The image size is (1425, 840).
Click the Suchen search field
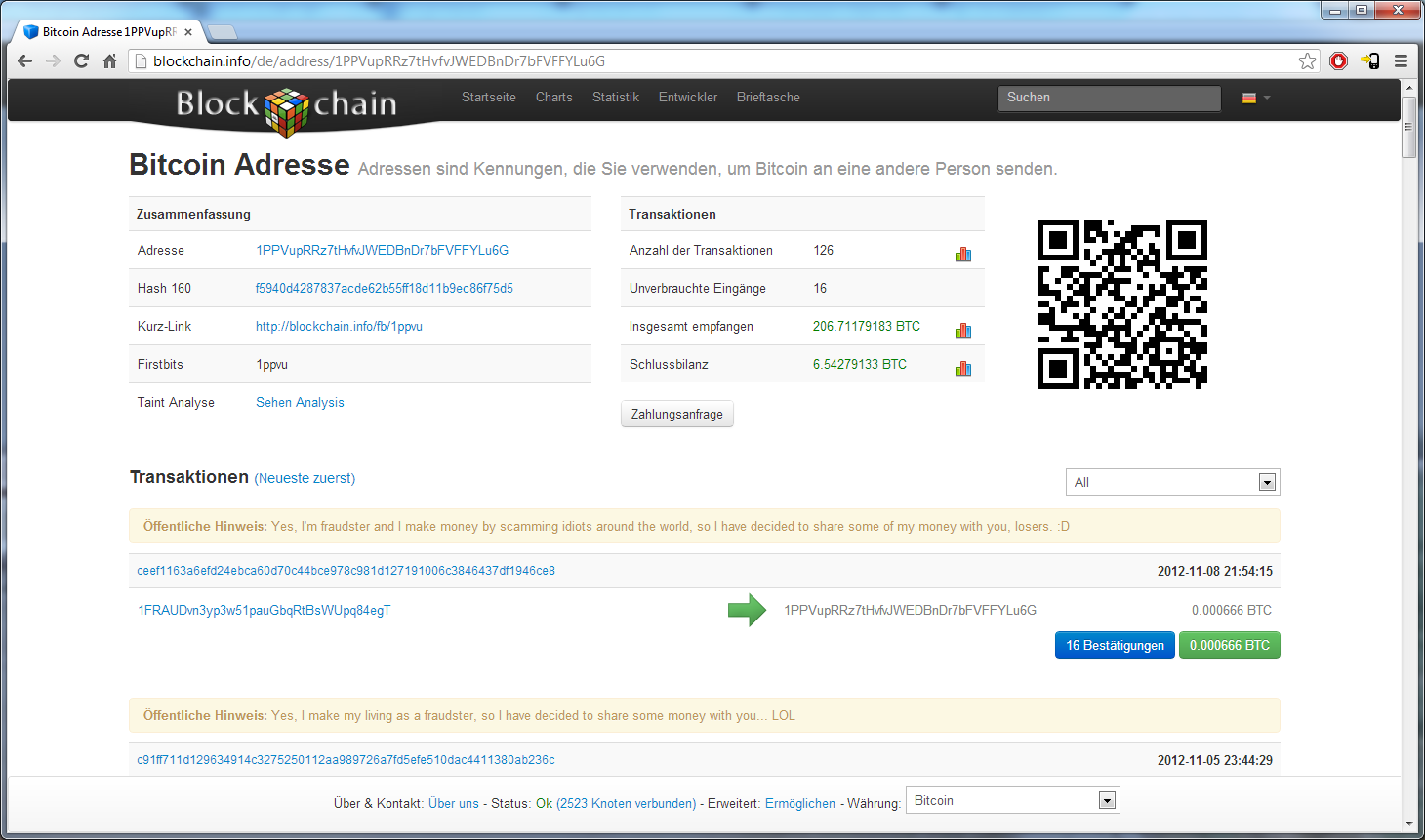[x=1109, y=98]
